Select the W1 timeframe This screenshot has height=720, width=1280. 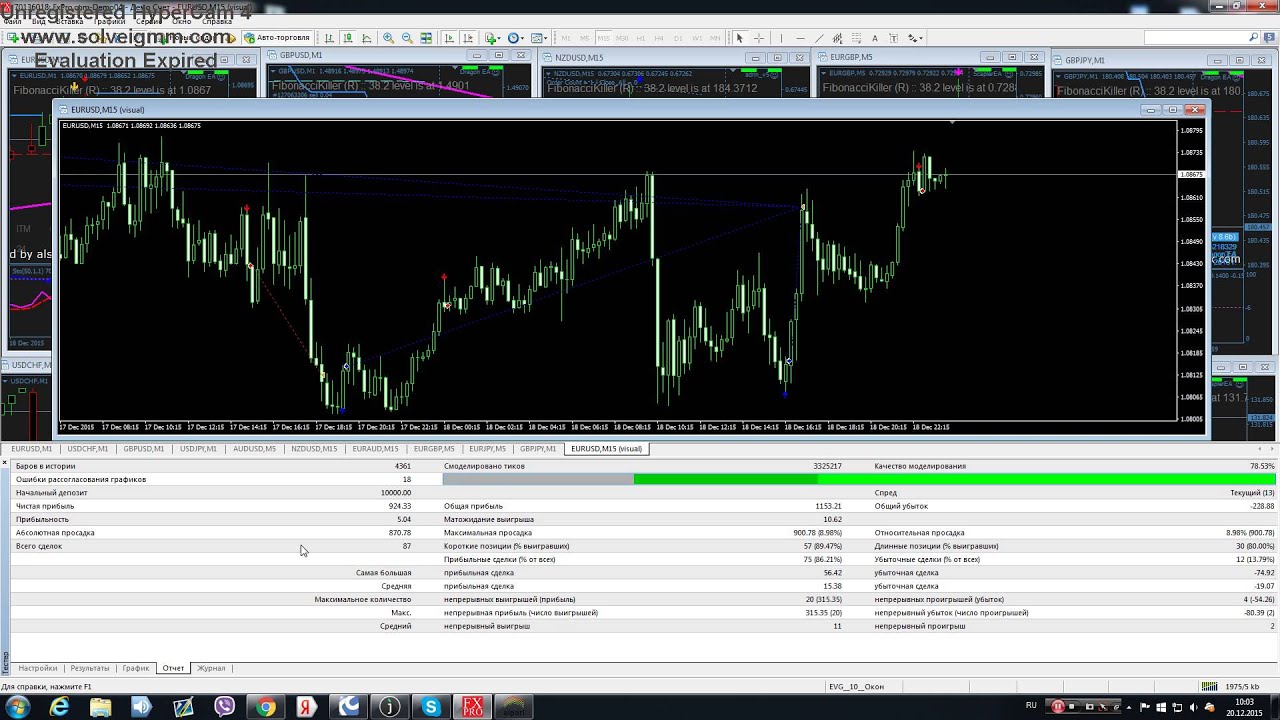click(x=697, y=38)
